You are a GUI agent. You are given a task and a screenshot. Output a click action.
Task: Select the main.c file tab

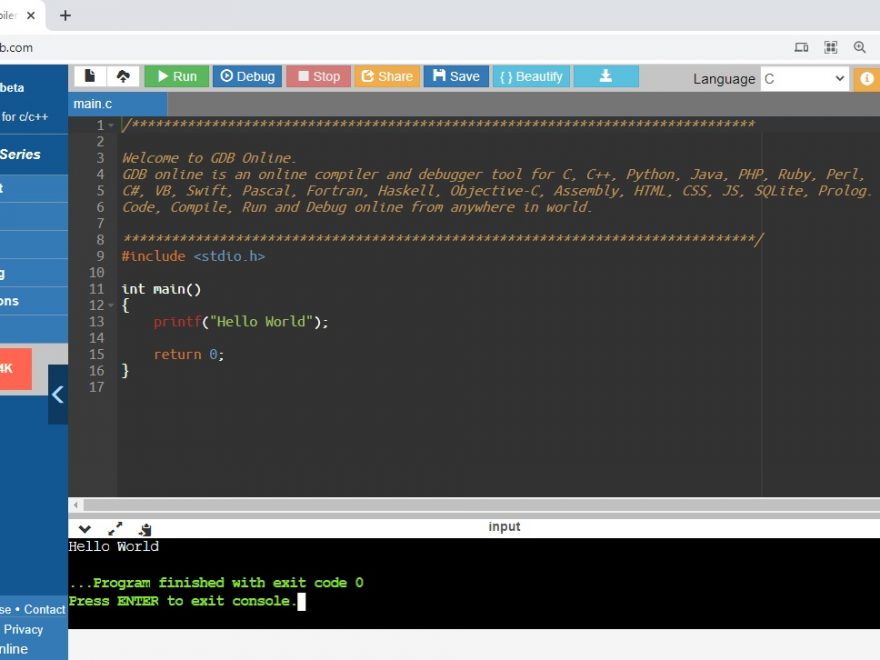pos(93,104)
